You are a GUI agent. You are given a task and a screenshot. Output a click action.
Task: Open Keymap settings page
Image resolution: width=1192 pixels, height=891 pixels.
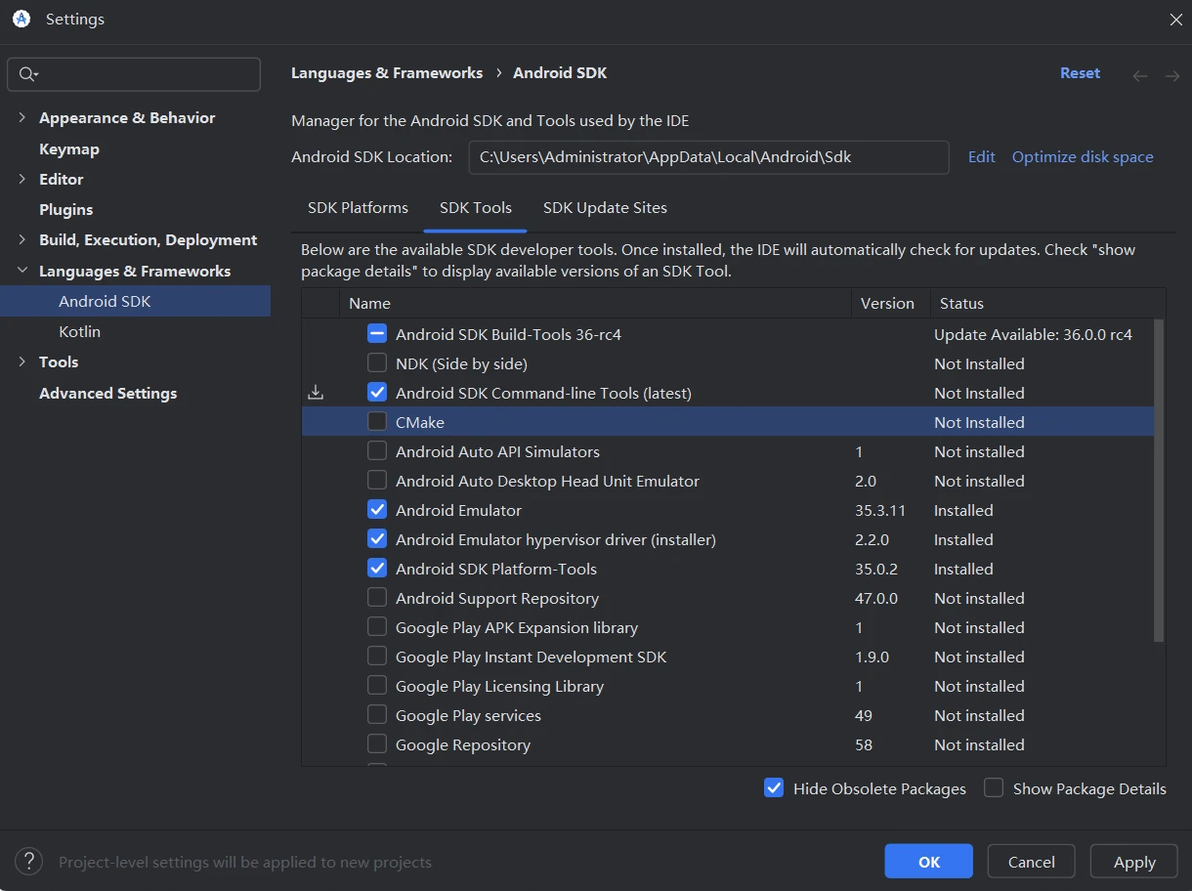point(69,149)
